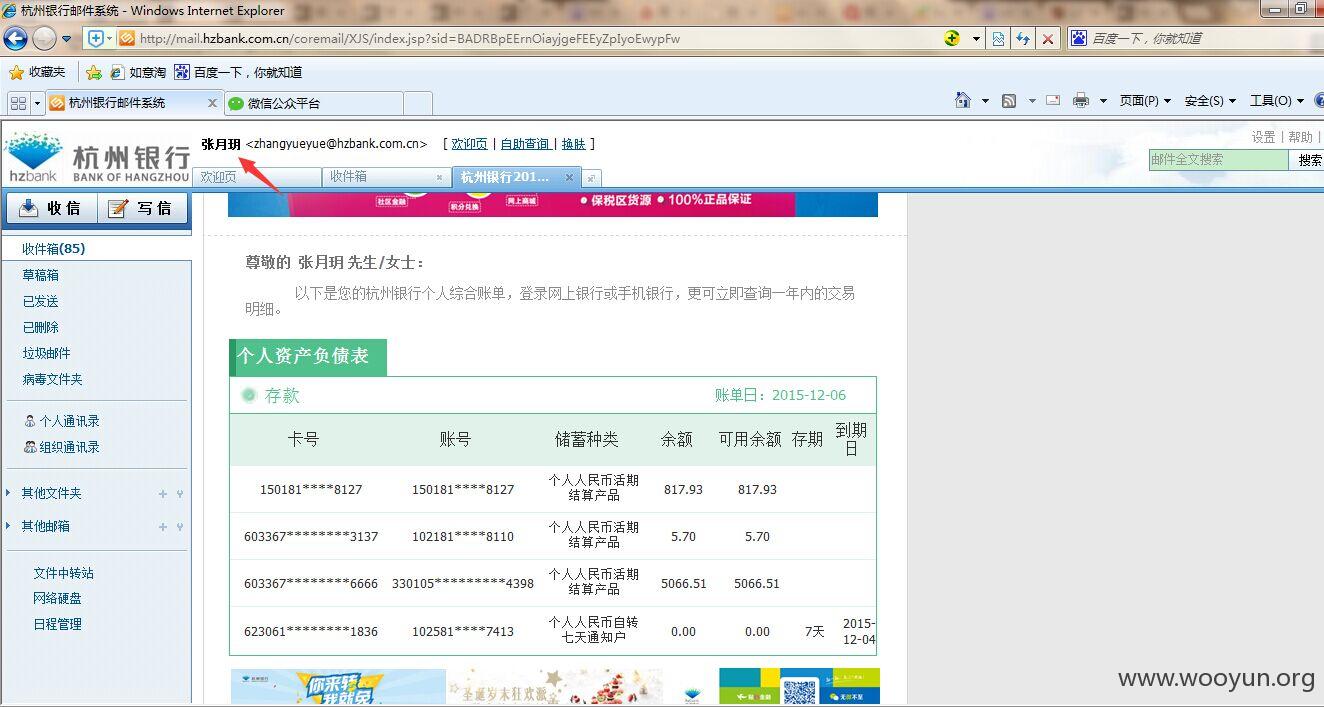Click the 自助查询 link in header

[525, 144]
